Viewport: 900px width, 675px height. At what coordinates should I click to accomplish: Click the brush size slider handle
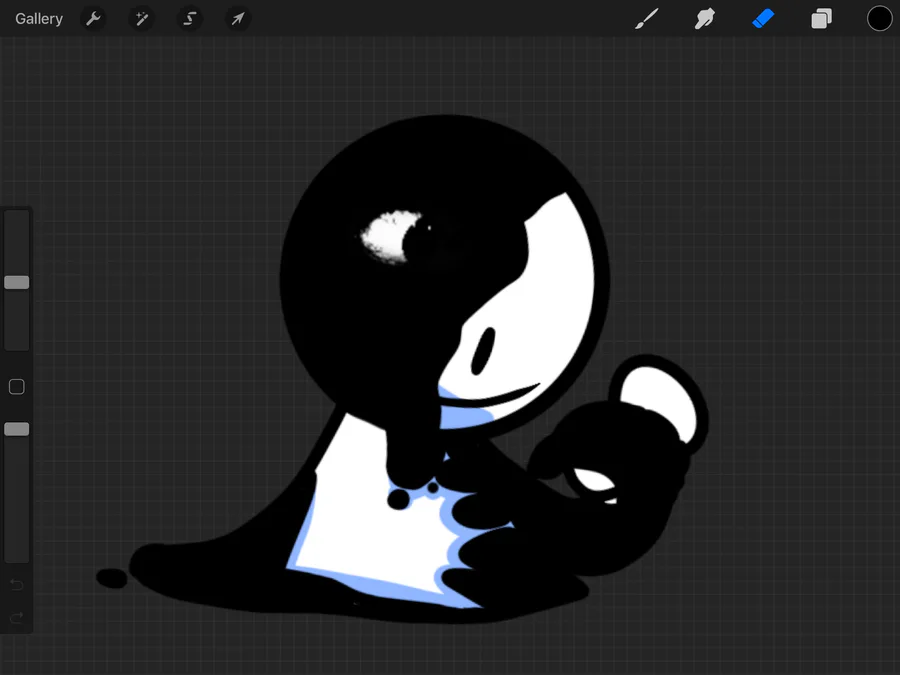(17, 282)
